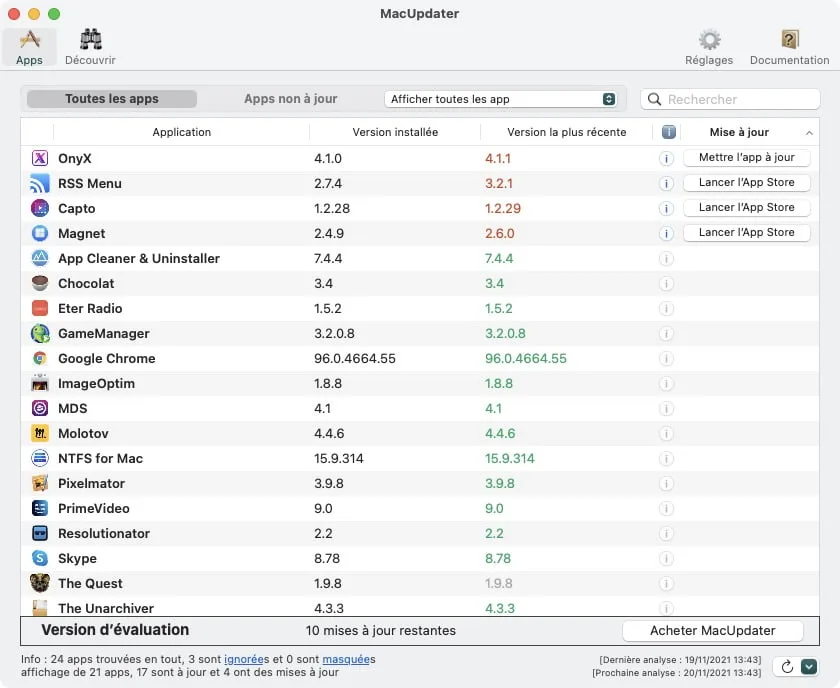The image size is (840, 688).
Task: Show info for Magnet update
Action: pyautogui.click(x=666, y=234)
